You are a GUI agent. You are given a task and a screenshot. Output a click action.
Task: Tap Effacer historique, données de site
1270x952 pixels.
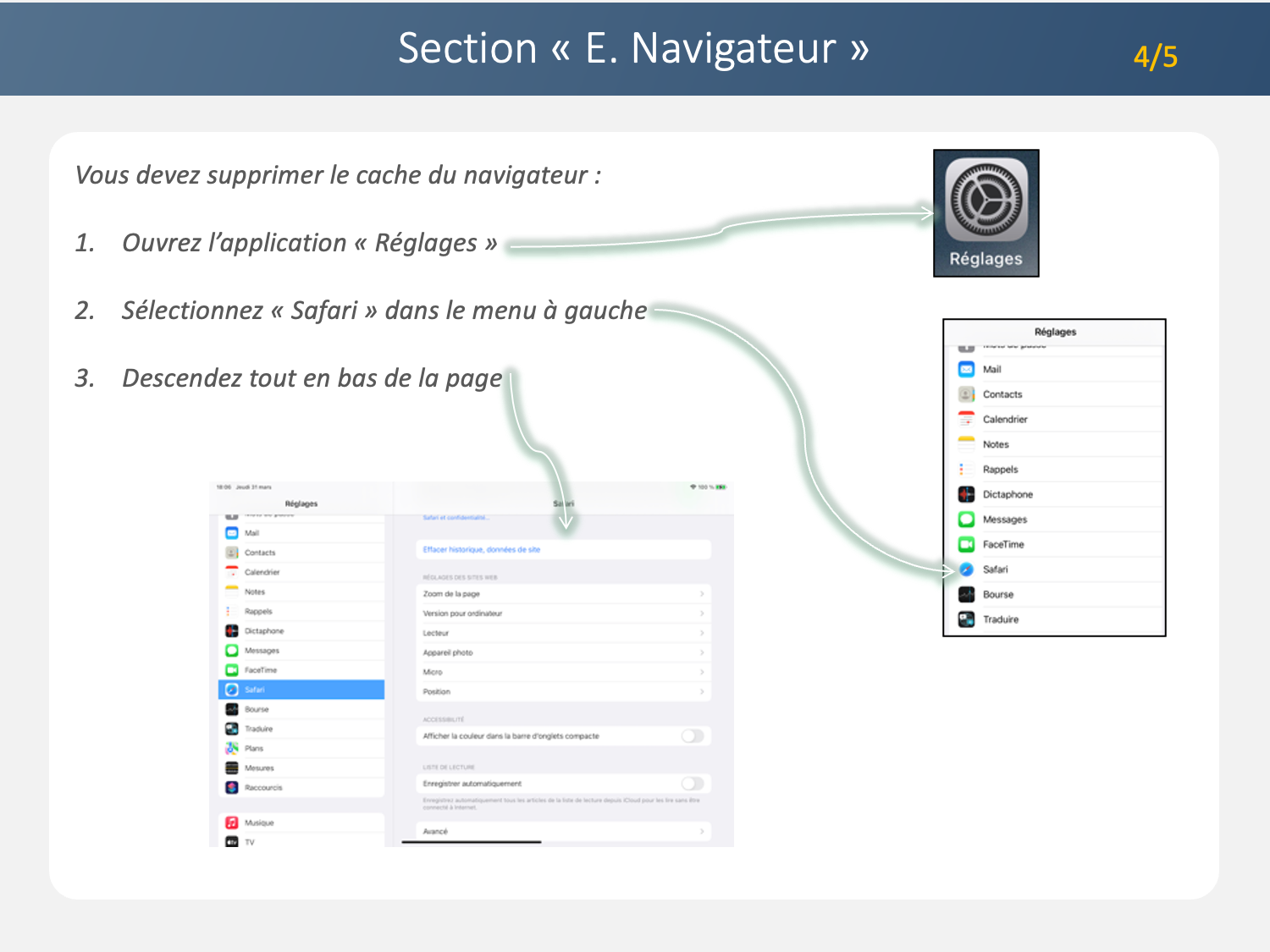tap(482, 550)
